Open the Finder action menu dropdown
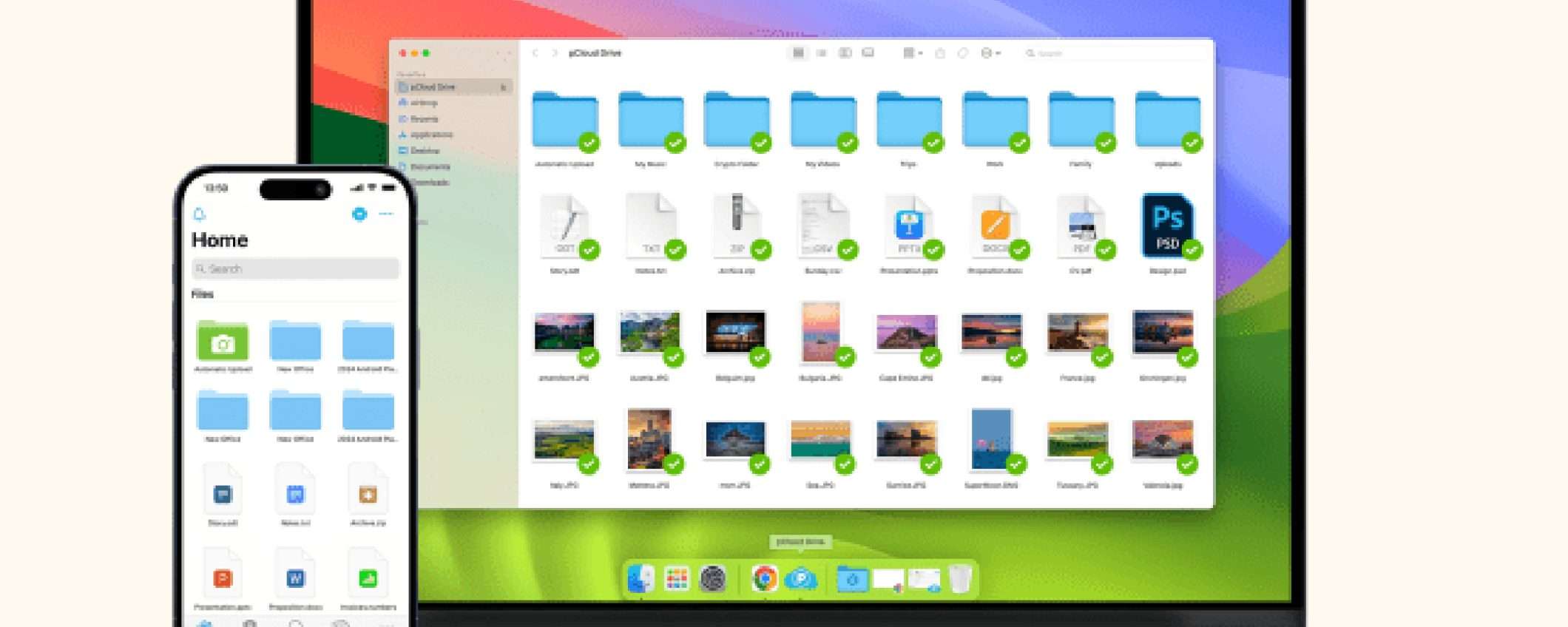This screenshot has width=1568, height=627. (x=990, y=53)
